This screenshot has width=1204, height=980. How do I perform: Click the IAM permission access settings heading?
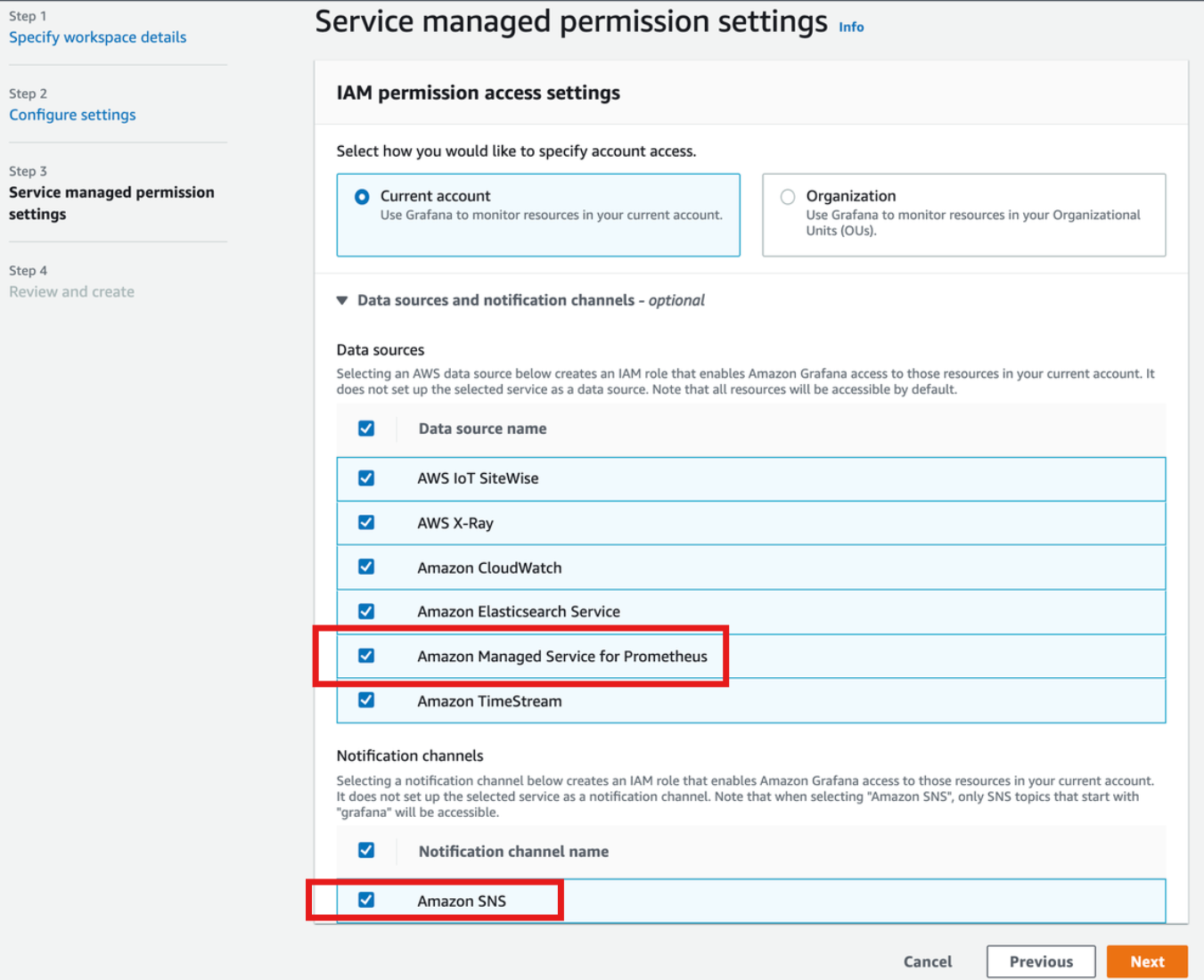[479, 93]
